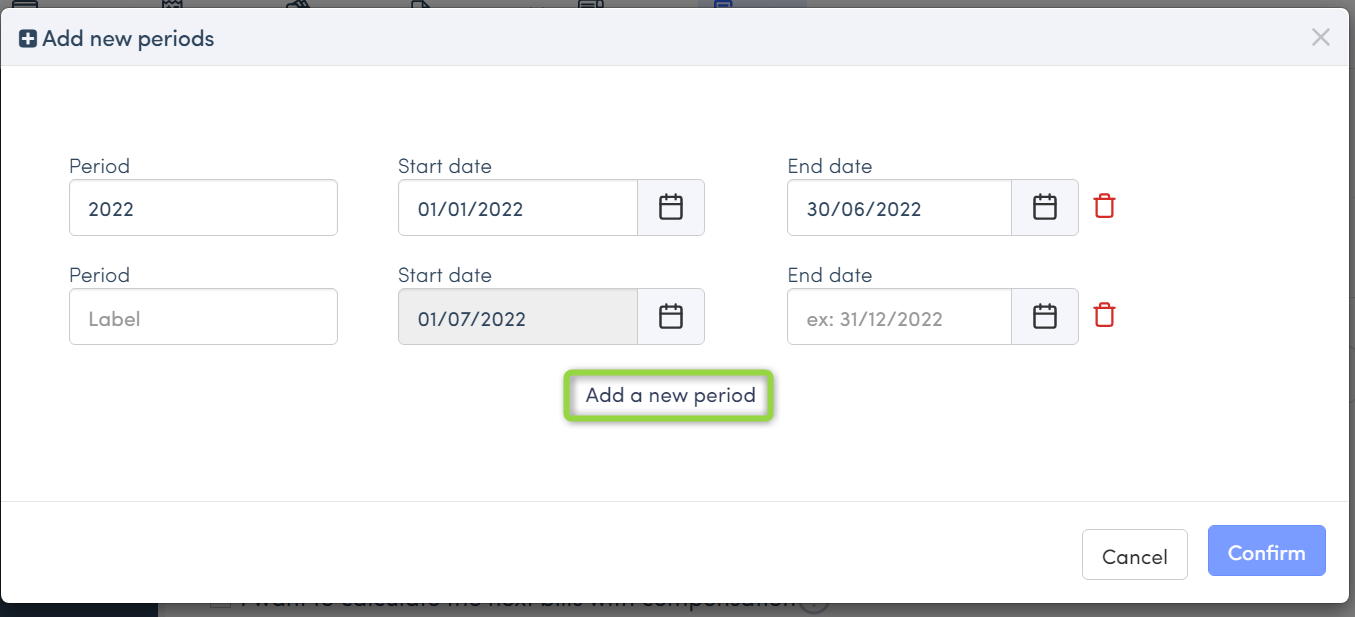1355x617 pixels.
Task: Click the plus icon beside dialog title
Action: click(x=28, y=39)
